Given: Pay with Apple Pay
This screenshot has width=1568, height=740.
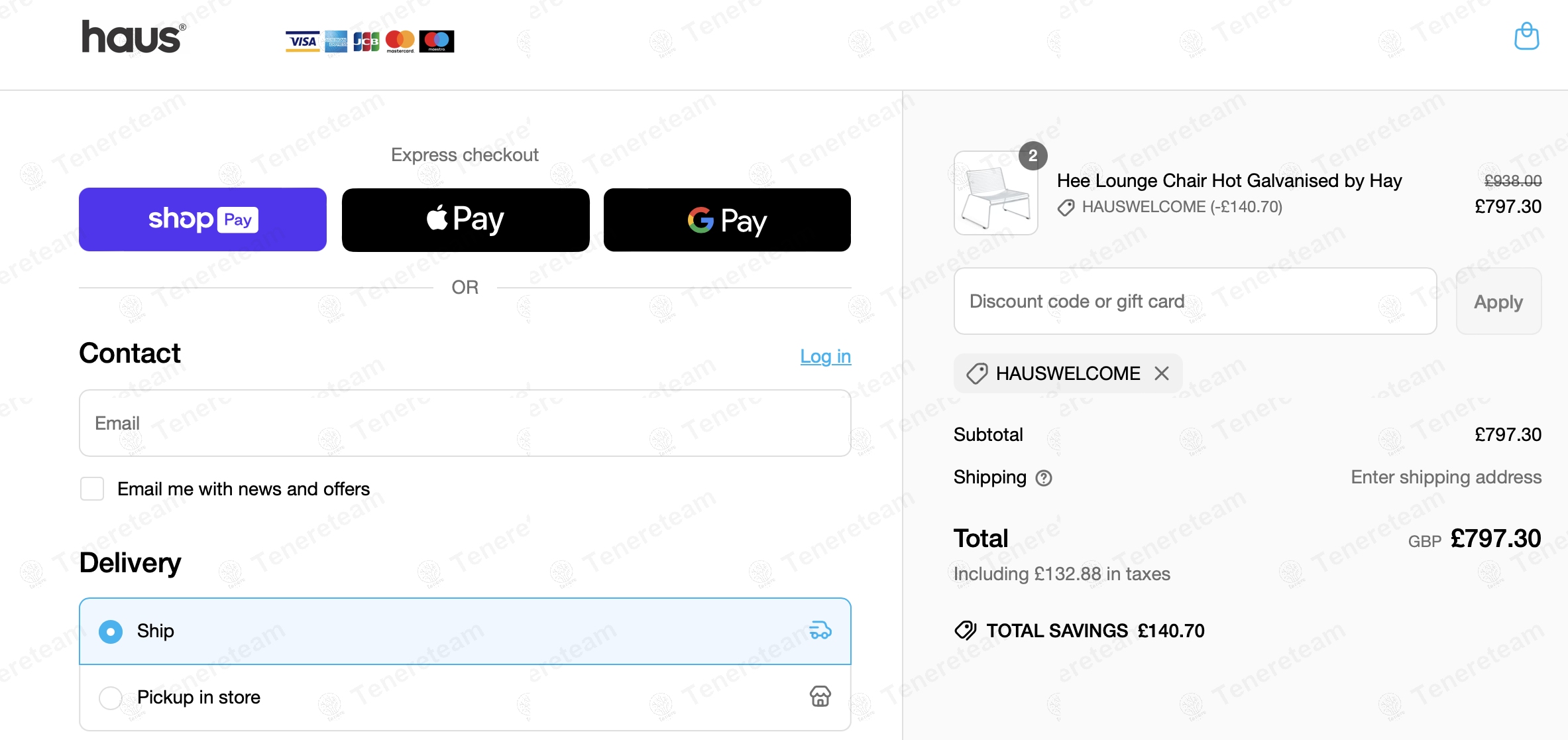Looking at the screenshot, I should pyautogui.click(x=465, y=219).
